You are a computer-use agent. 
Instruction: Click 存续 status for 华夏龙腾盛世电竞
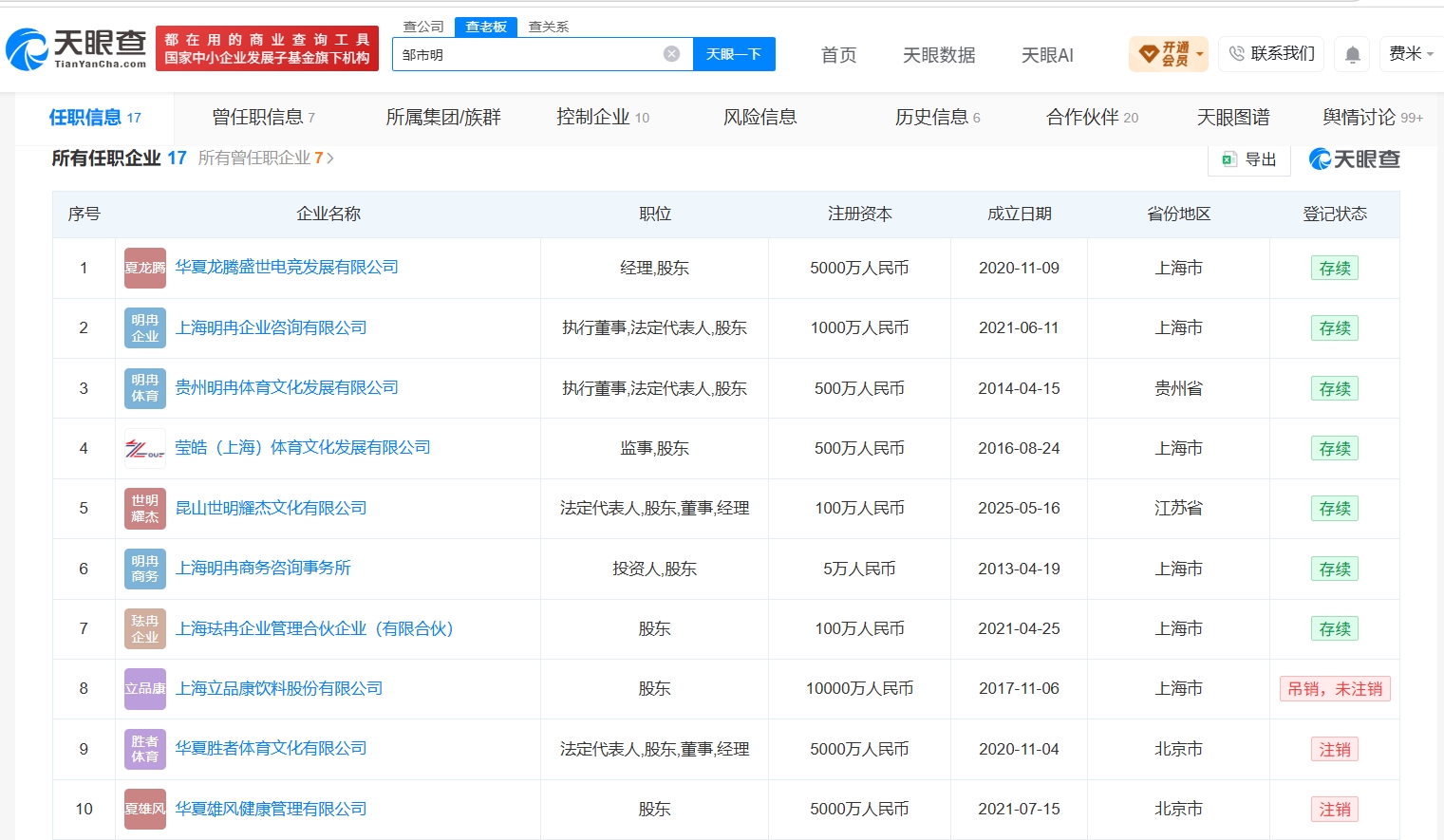tap(1335, 269)
